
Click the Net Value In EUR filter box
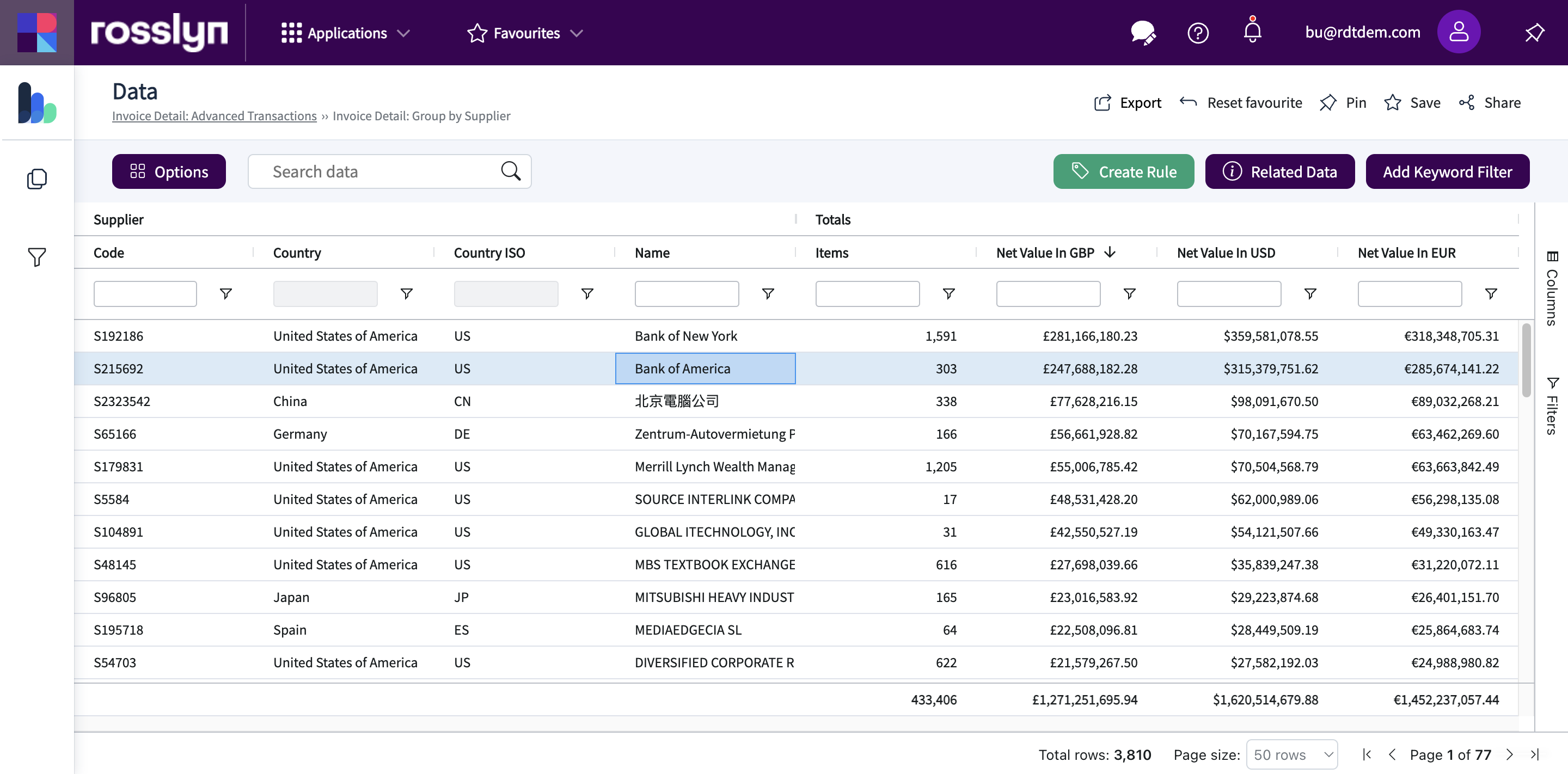coord(1410,294)
